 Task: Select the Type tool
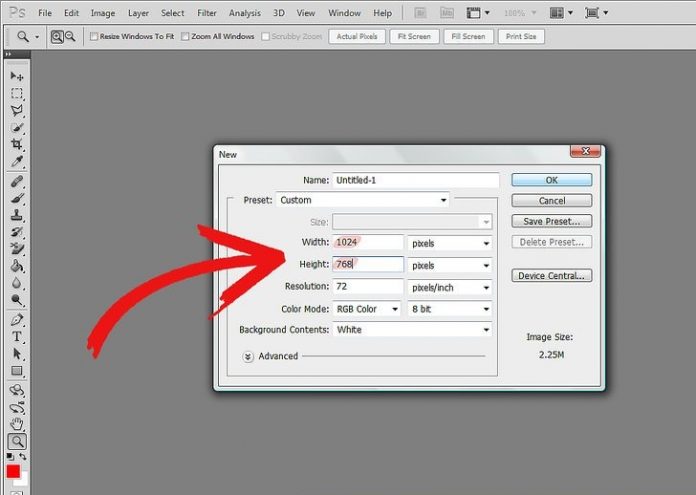[17, 337]
